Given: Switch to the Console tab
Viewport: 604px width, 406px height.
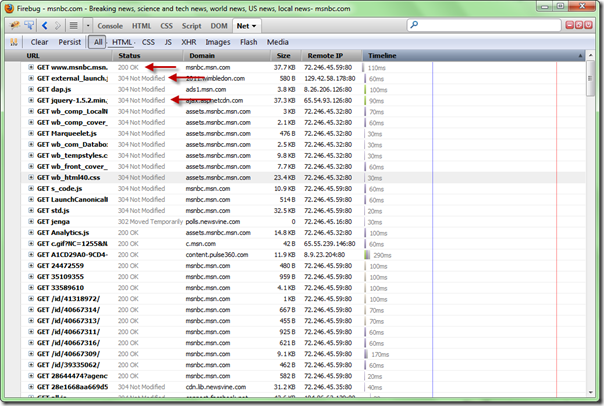Looking at the screenshot, I should [x=110, y=25].
